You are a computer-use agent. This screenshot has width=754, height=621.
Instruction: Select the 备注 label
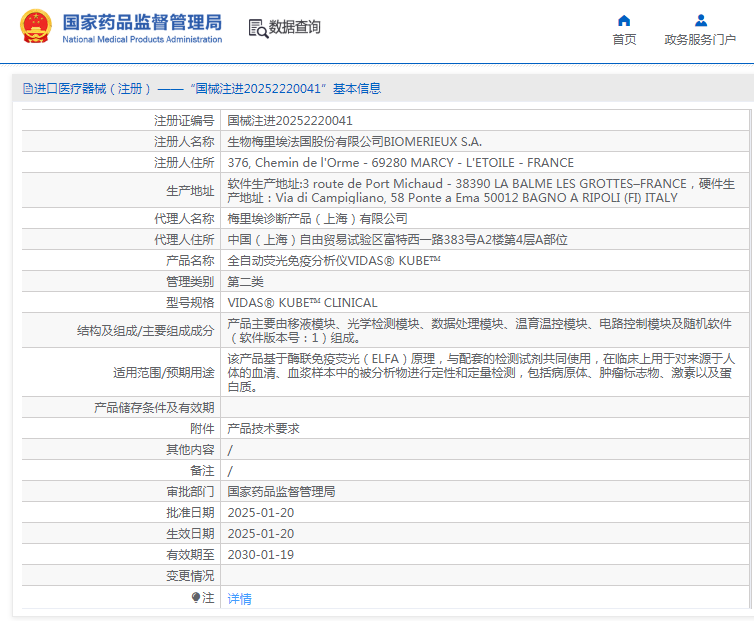tap(202, 470)
